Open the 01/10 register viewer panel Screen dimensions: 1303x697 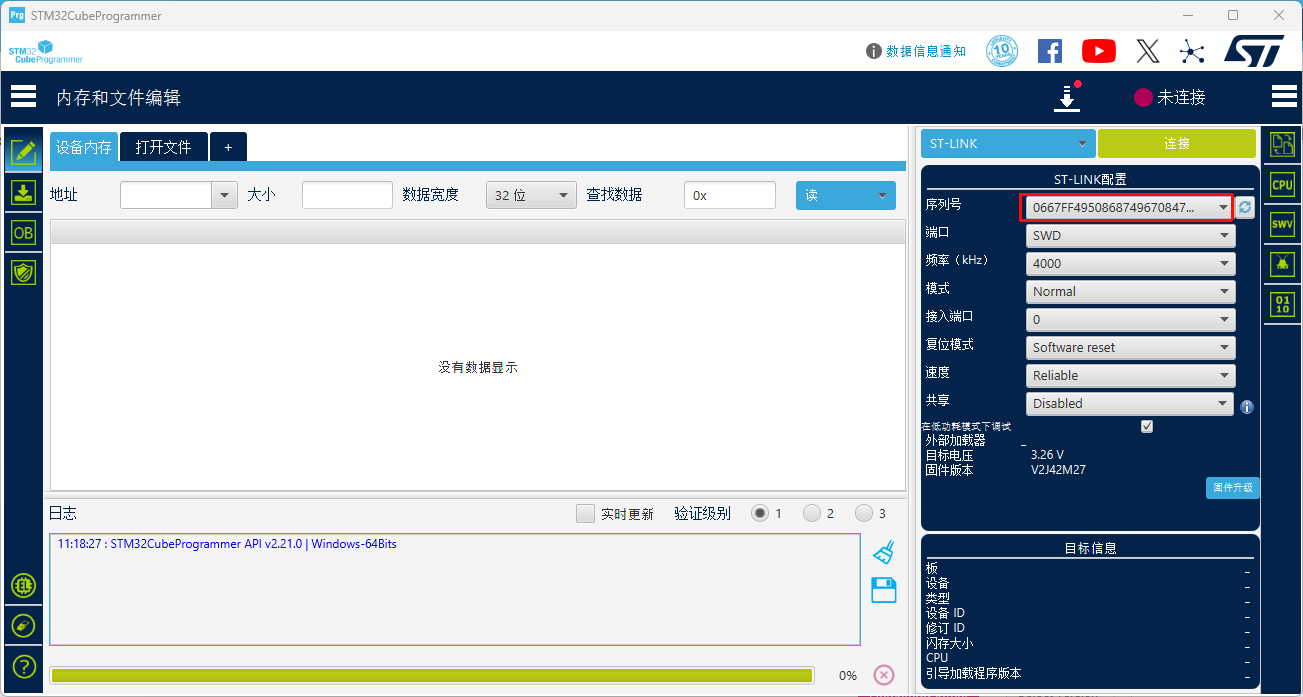1283,304
